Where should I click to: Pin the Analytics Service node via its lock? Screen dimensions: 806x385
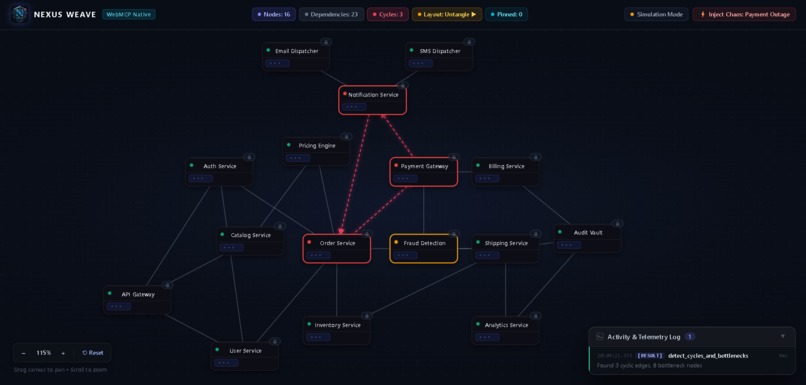(x=535, y=316)
